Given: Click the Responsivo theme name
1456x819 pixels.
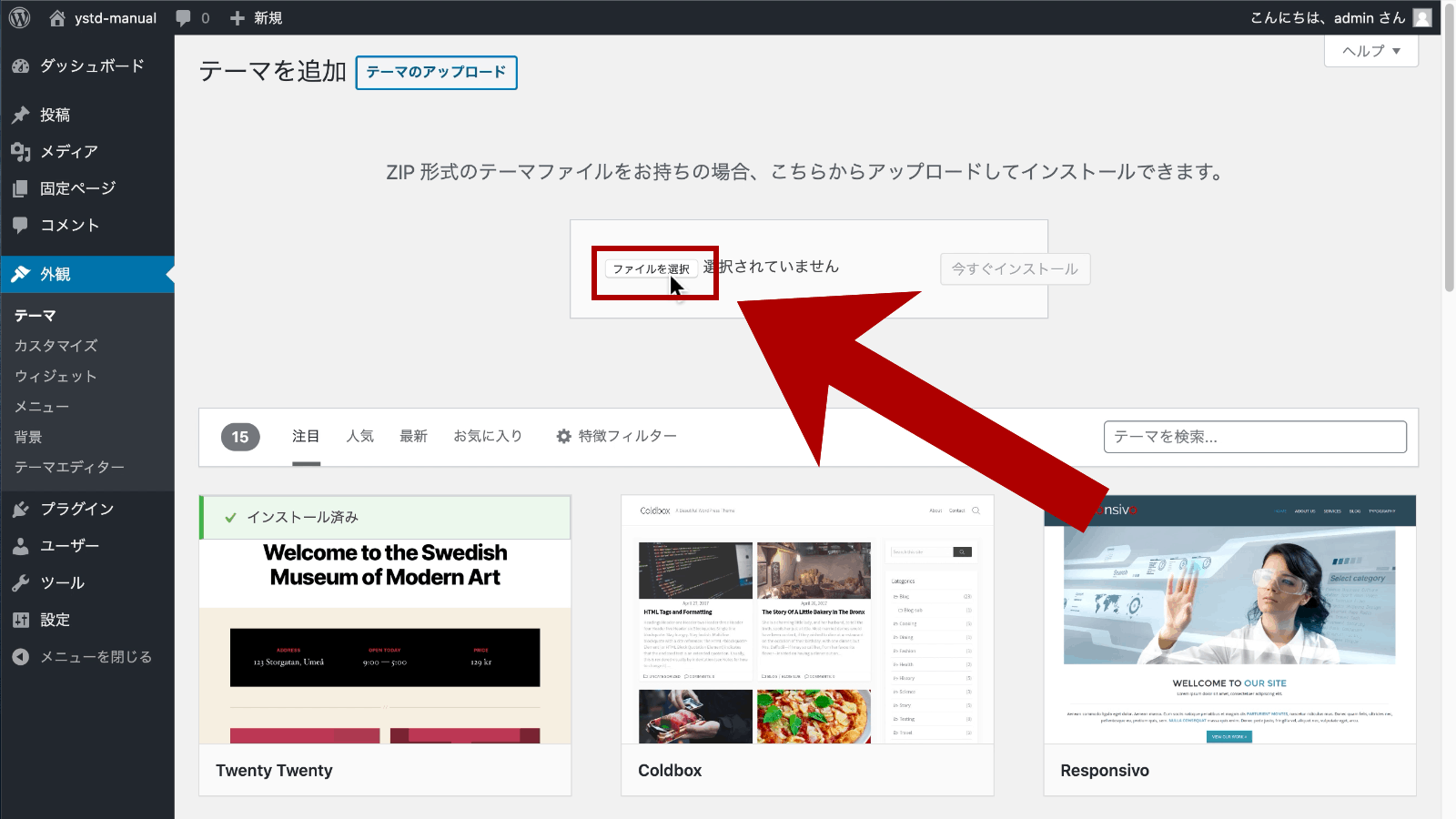Looking at the screenshot, I should [x=1105, y=771].
